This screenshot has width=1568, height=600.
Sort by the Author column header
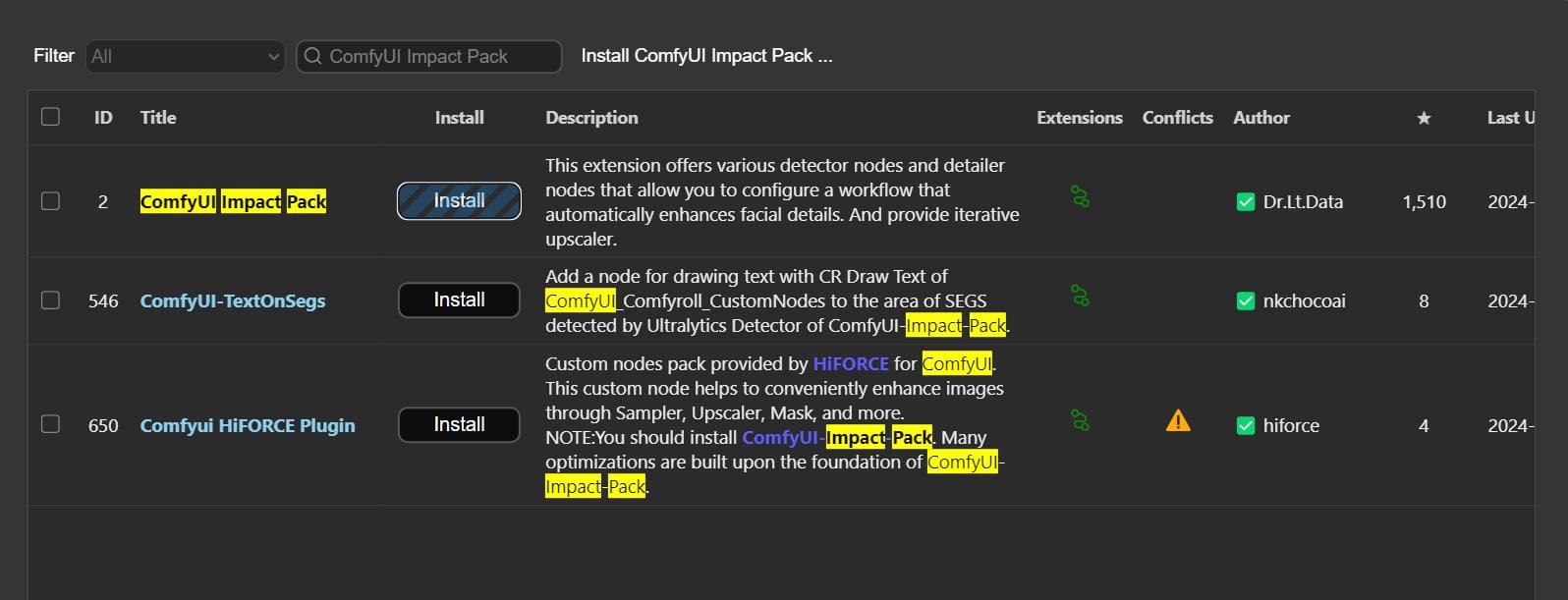click(x=1261, y=118)
